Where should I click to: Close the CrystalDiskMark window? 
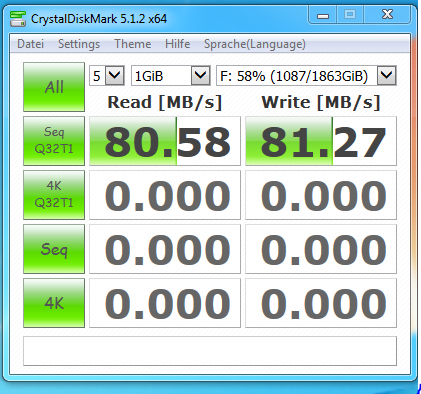[387, 15]
